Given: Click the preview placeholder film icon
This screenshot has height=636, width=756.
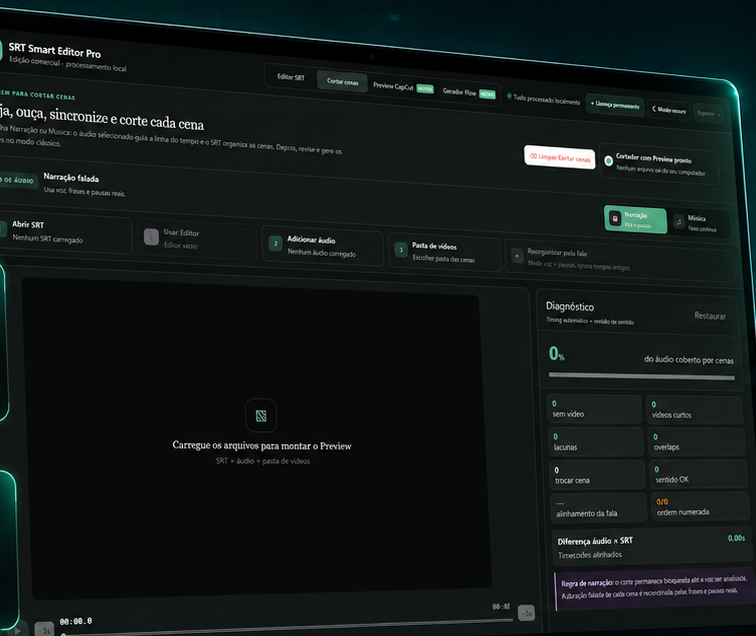Looking at the screenshot, I should (261, 416).
